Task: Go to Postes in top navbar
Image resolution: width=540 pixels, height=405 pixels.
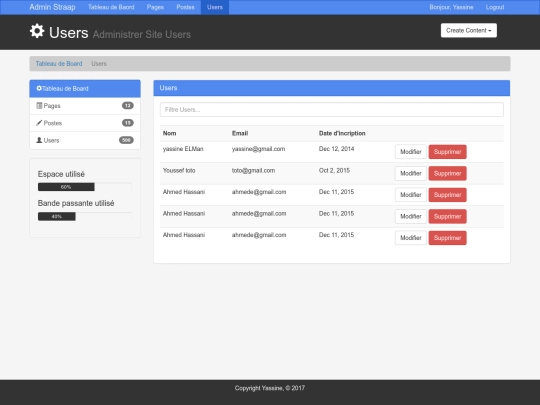Action: click(185, 7)
